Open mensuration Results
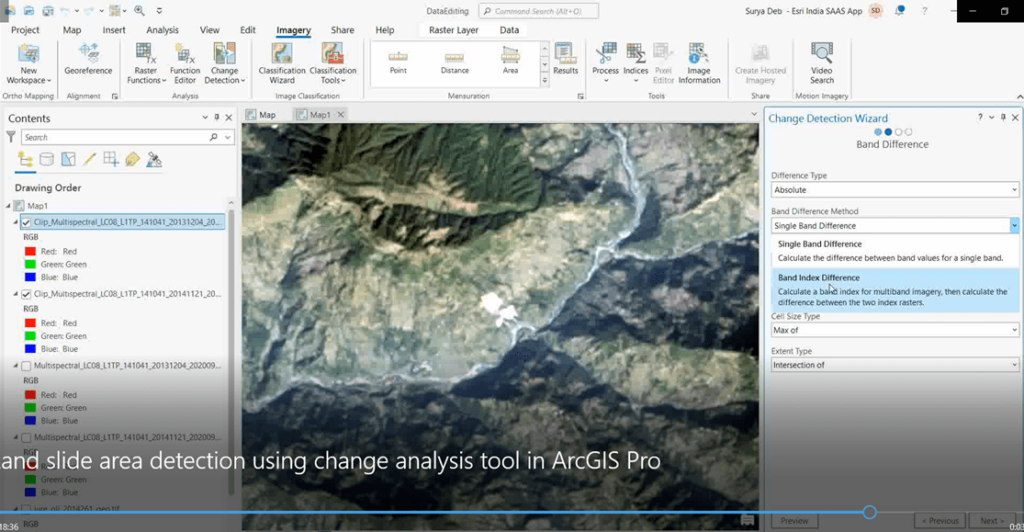The height and width of the screenshot is (532, 1024). point(566,59)
